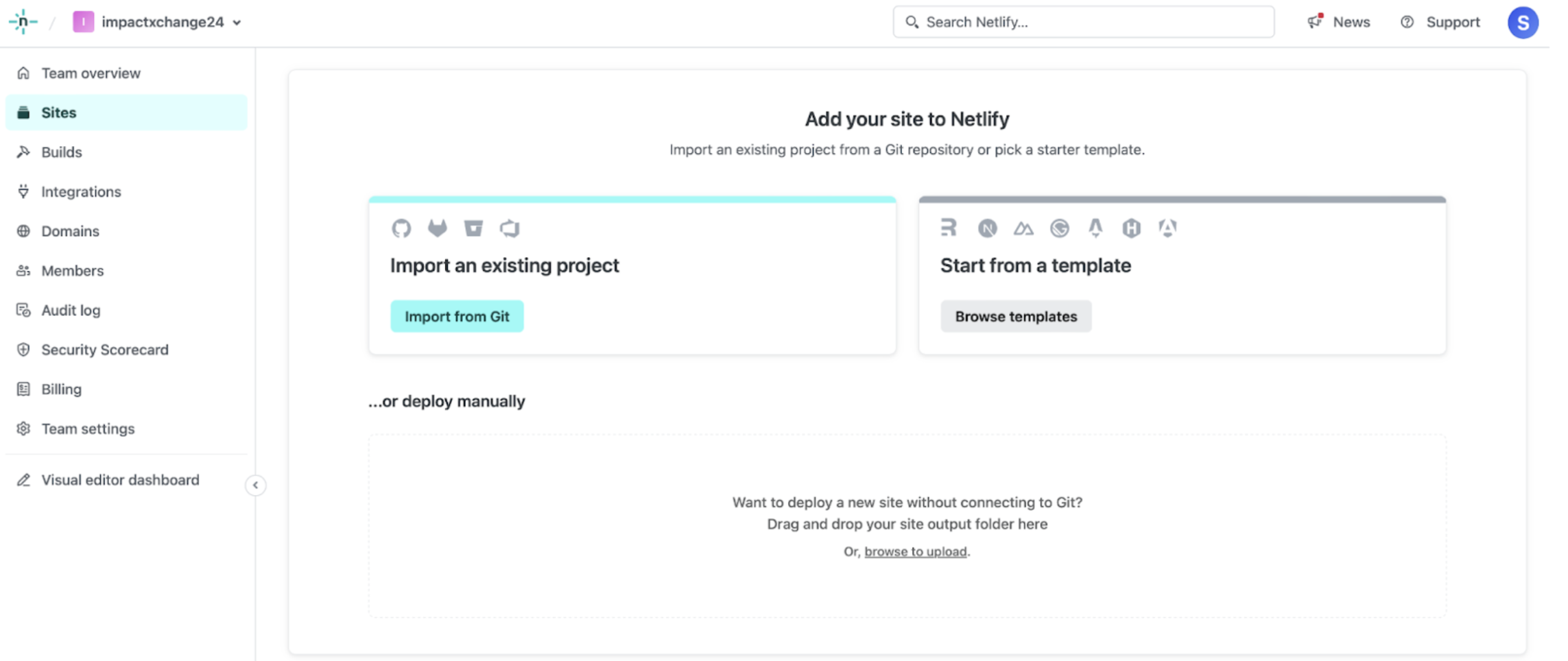Collapse the sidebar with the chevron button
This screenshot has width=1568, height=661.
[x=255, y=485]
